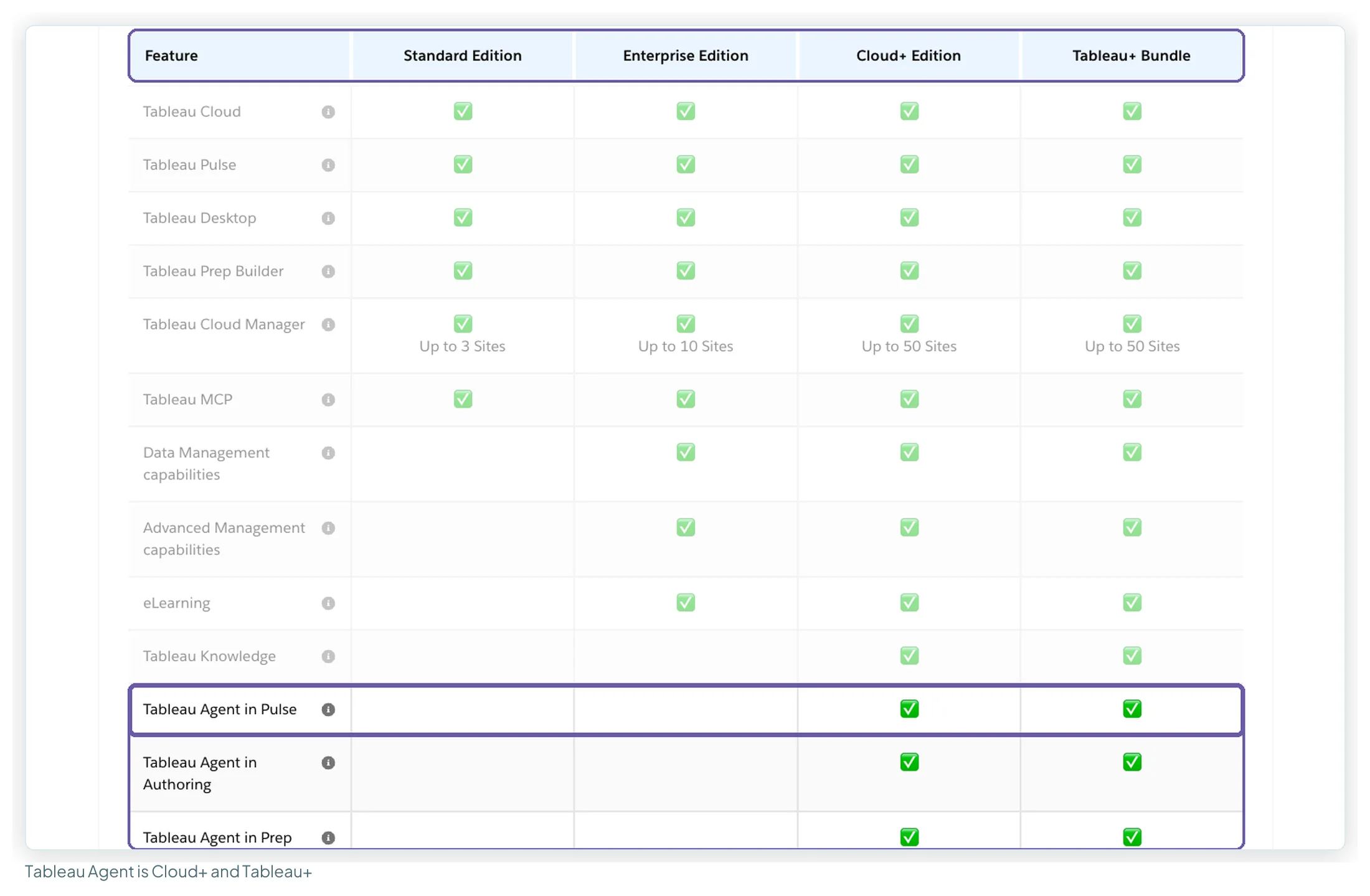Screen dimensions: 1370x896
Task: Show info for Tableau Agent in Authoring
Action: (x=328, y=763)
